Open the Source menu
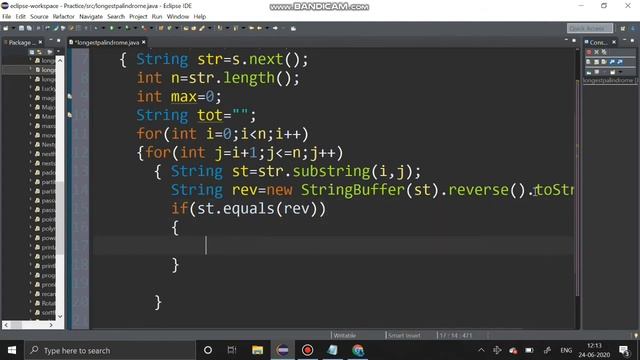This screenshot has width=640, height=360. point(39,16)
